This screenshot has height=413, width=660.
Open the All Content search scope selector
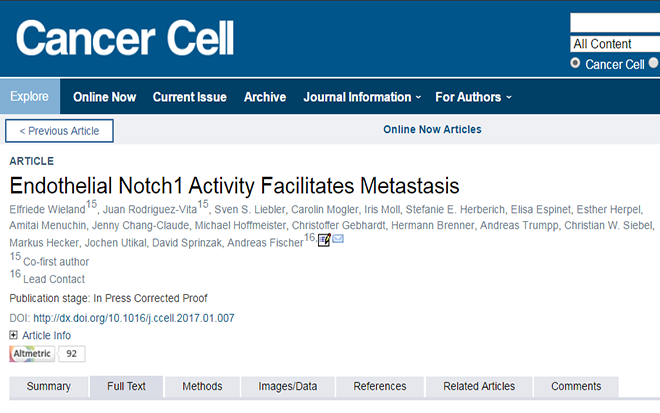pyautogui.click(x=615, y=44)
